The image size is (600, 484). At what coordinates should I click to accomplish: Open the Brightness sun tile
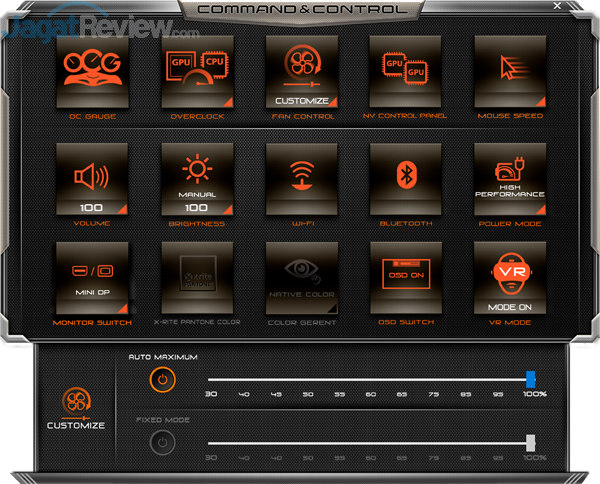(x=196, y=178)
